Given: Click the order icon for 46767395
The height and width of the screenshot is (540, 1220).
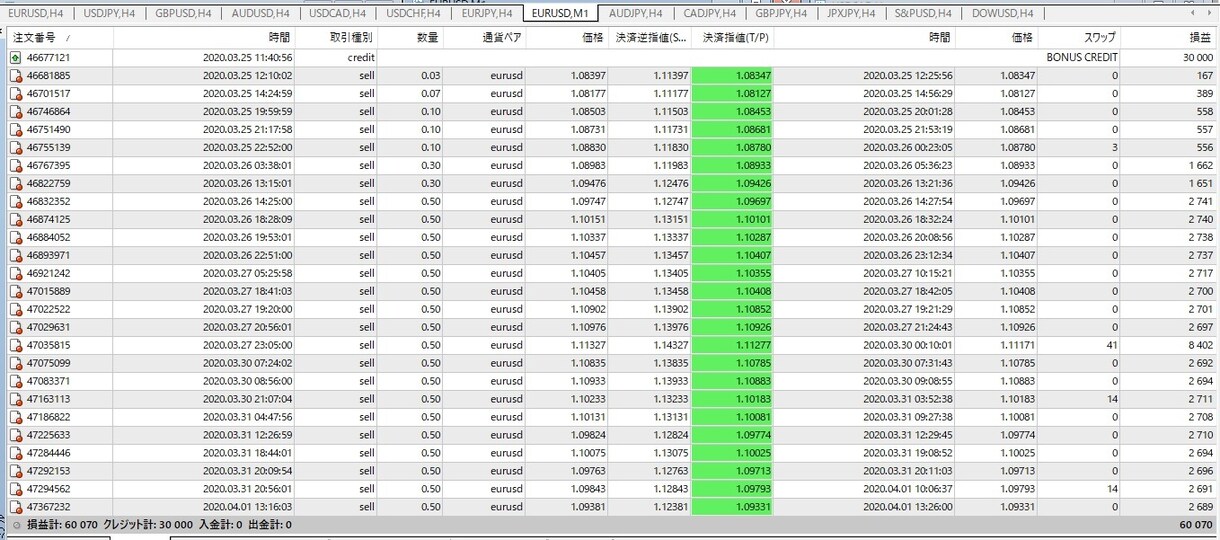Looking at the screenshot, I should point(15,166).
